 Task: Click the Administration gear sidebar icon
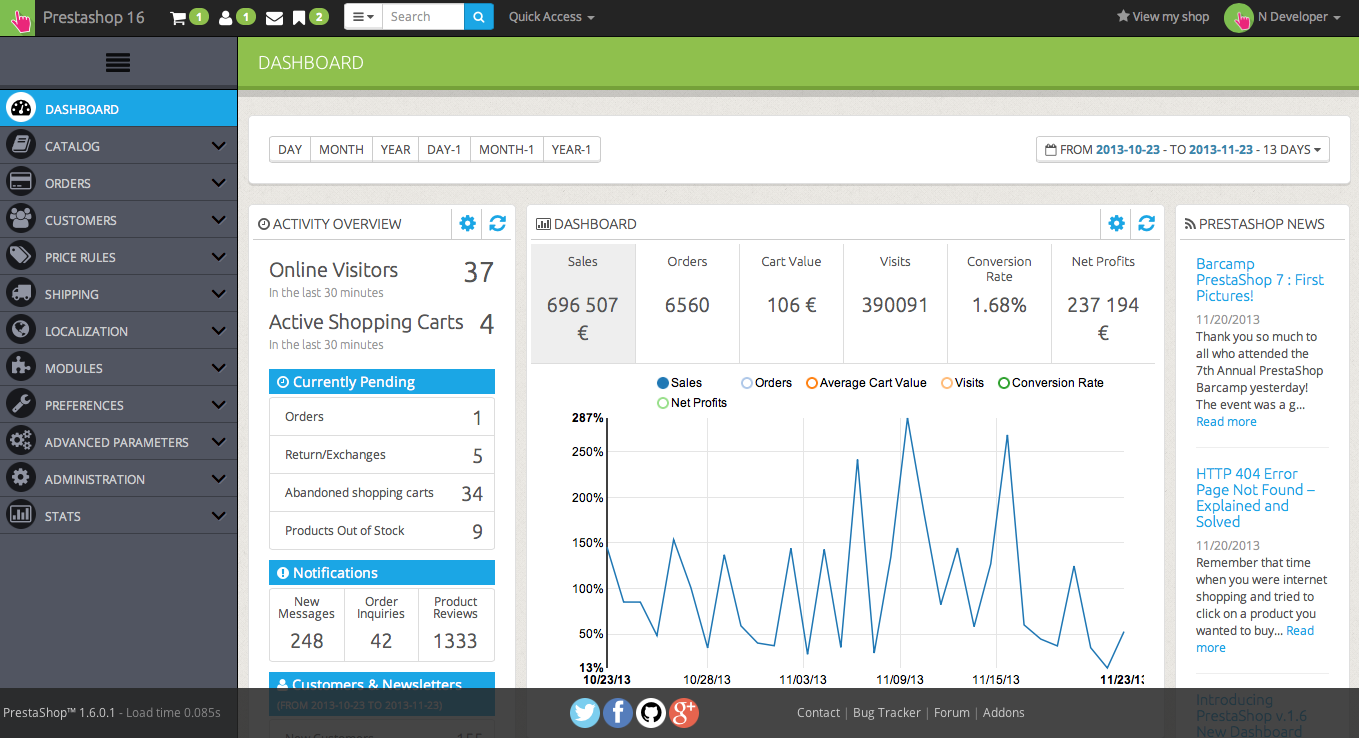coord(21,479)
